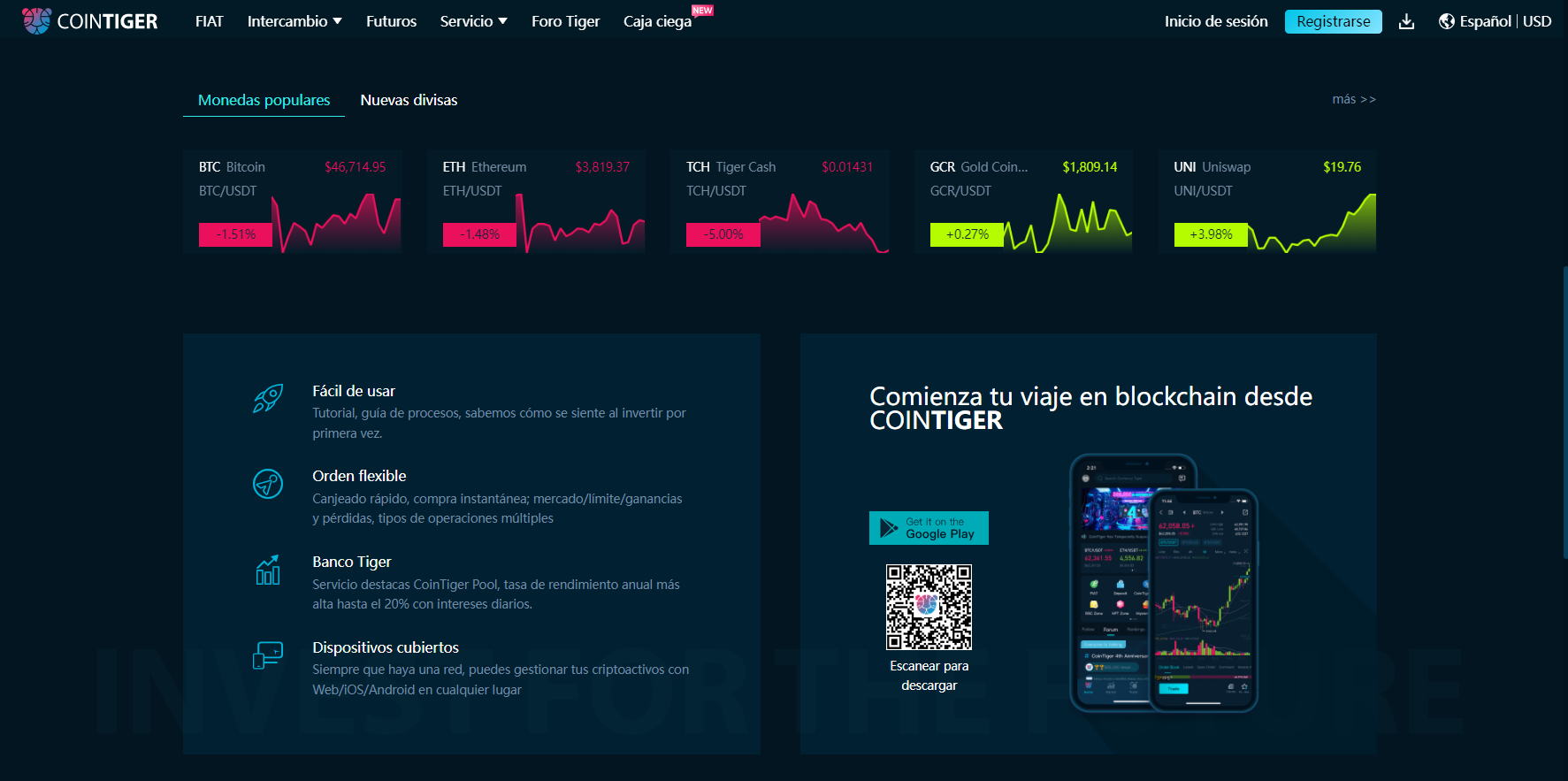Screen dimensions: 1568x781
Task: Open the TCH Tiger Cash card
Action: tap(779, 202)
